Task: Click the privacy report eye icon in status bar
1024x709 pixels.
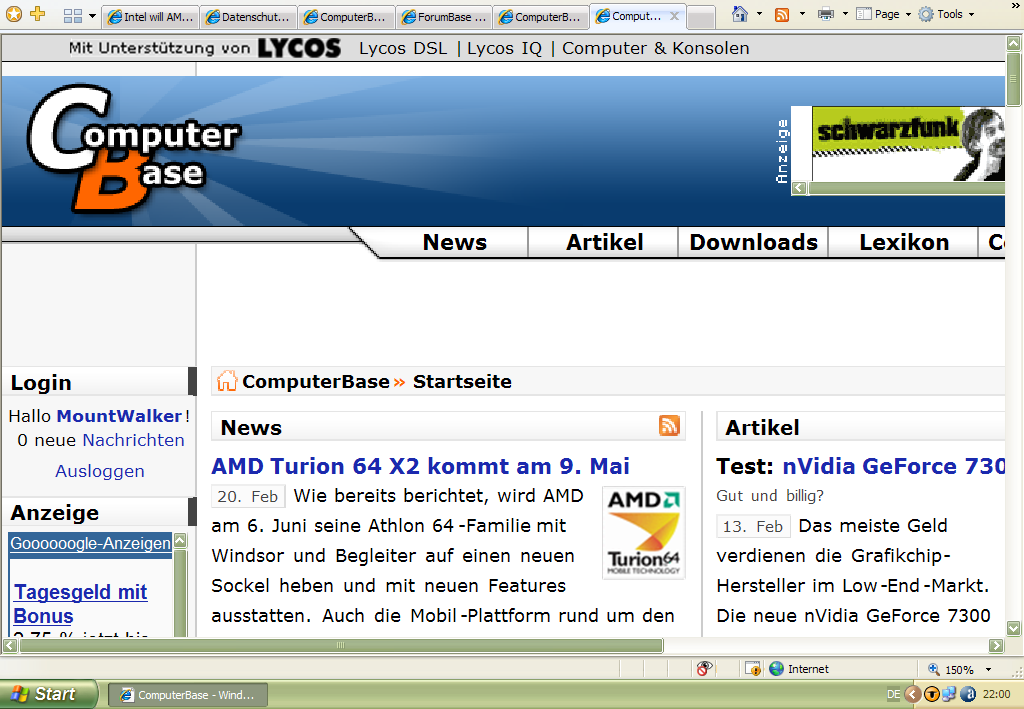Action: tap(703, 669)
